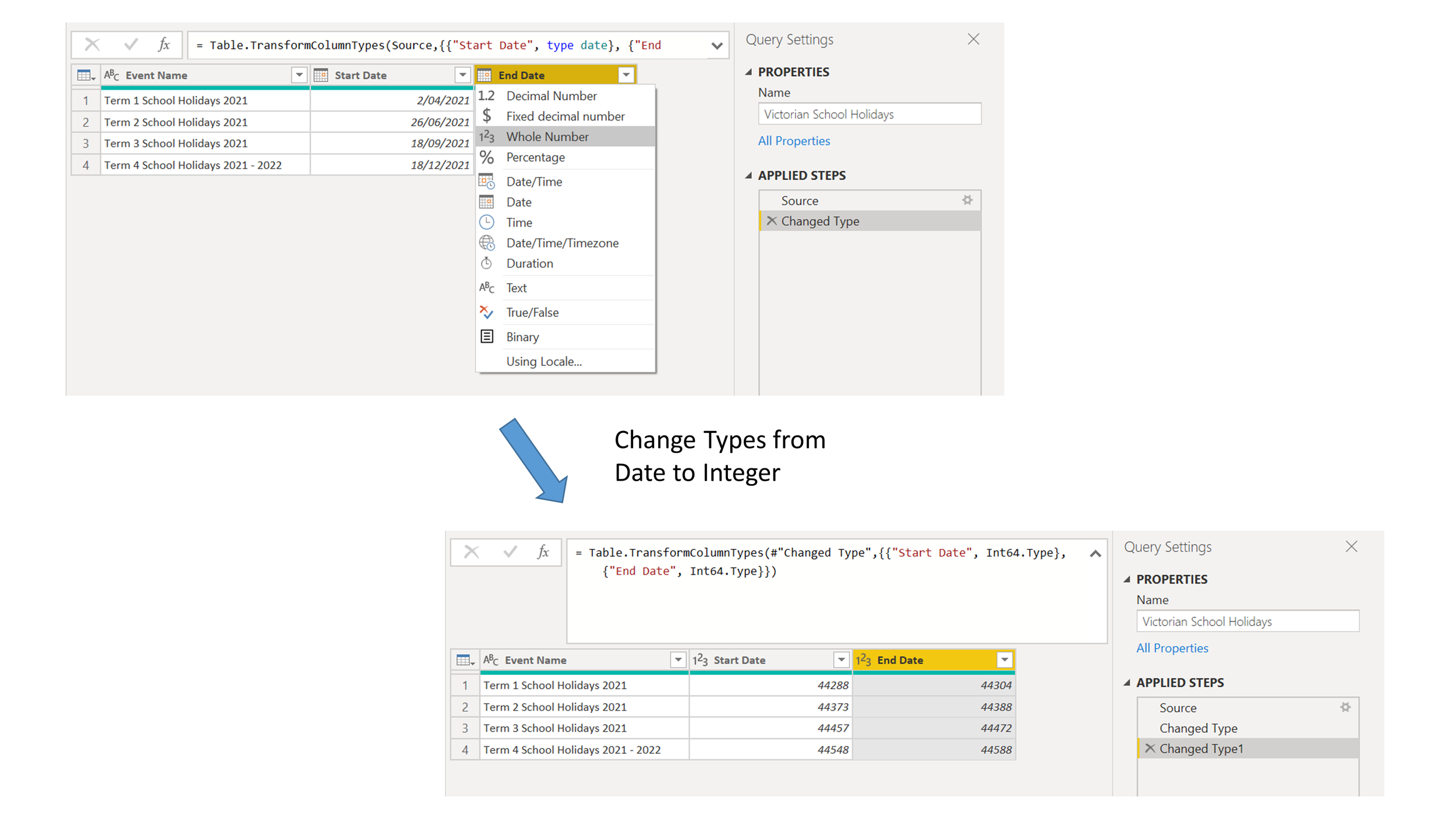
Task: Click table menu icon in bottom grid
Action: click(465, 660)
